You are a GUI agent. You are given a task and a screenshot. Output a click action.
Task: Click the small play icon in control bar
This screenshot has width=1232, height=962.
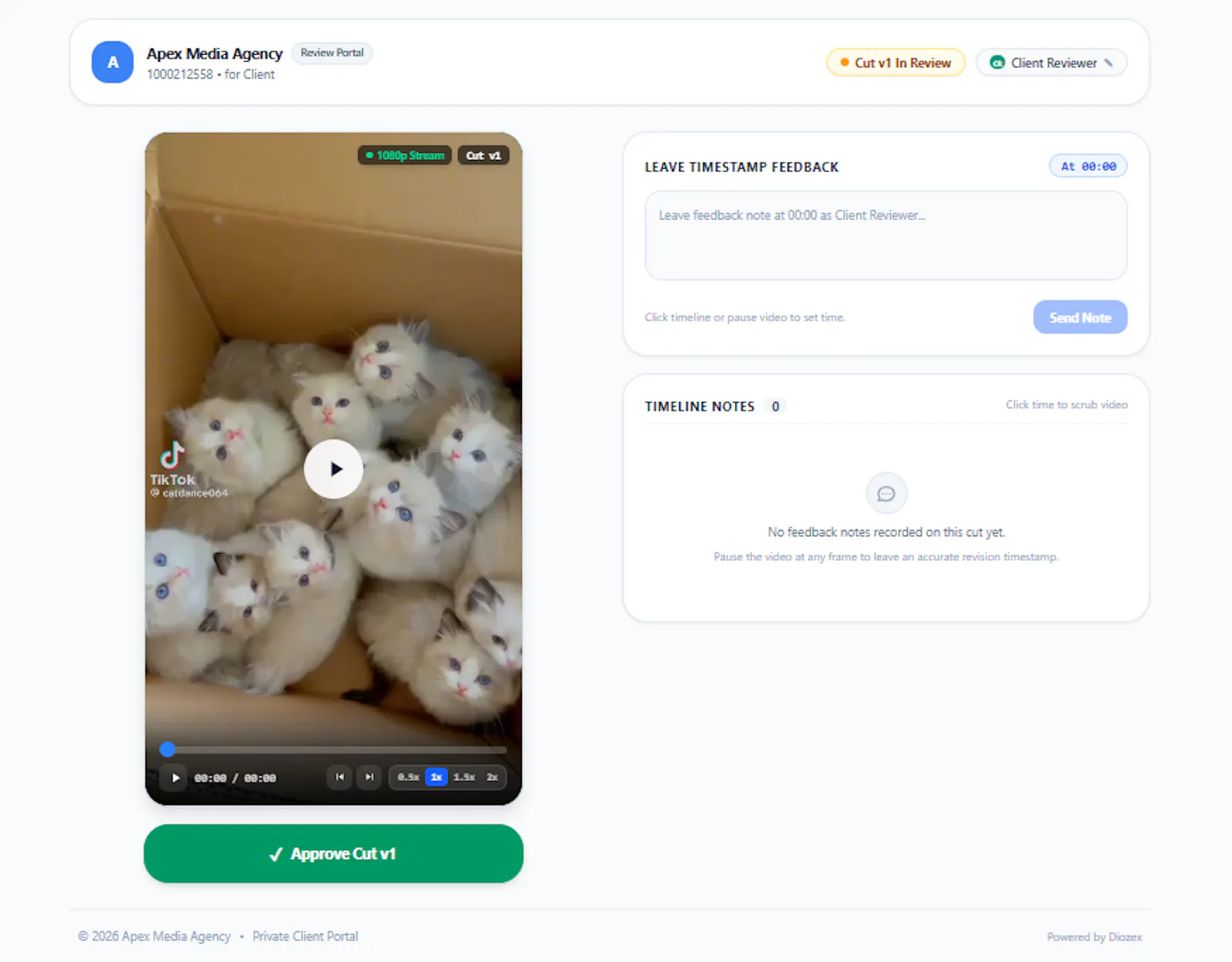click(x=176, y=778)
